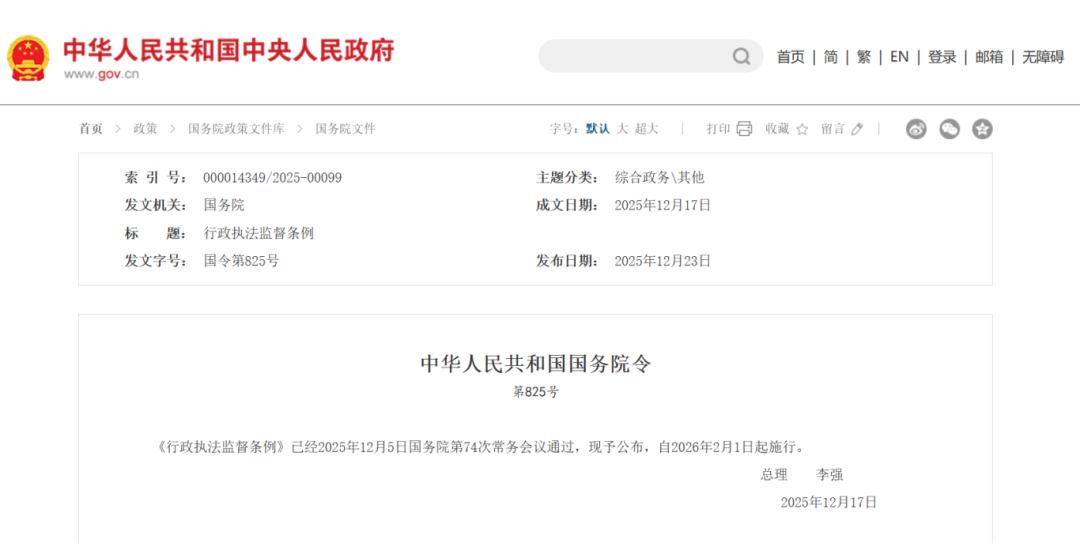Set font size to 默认
The height and width of the screenshot is (543, 1080).
[597, 129]
